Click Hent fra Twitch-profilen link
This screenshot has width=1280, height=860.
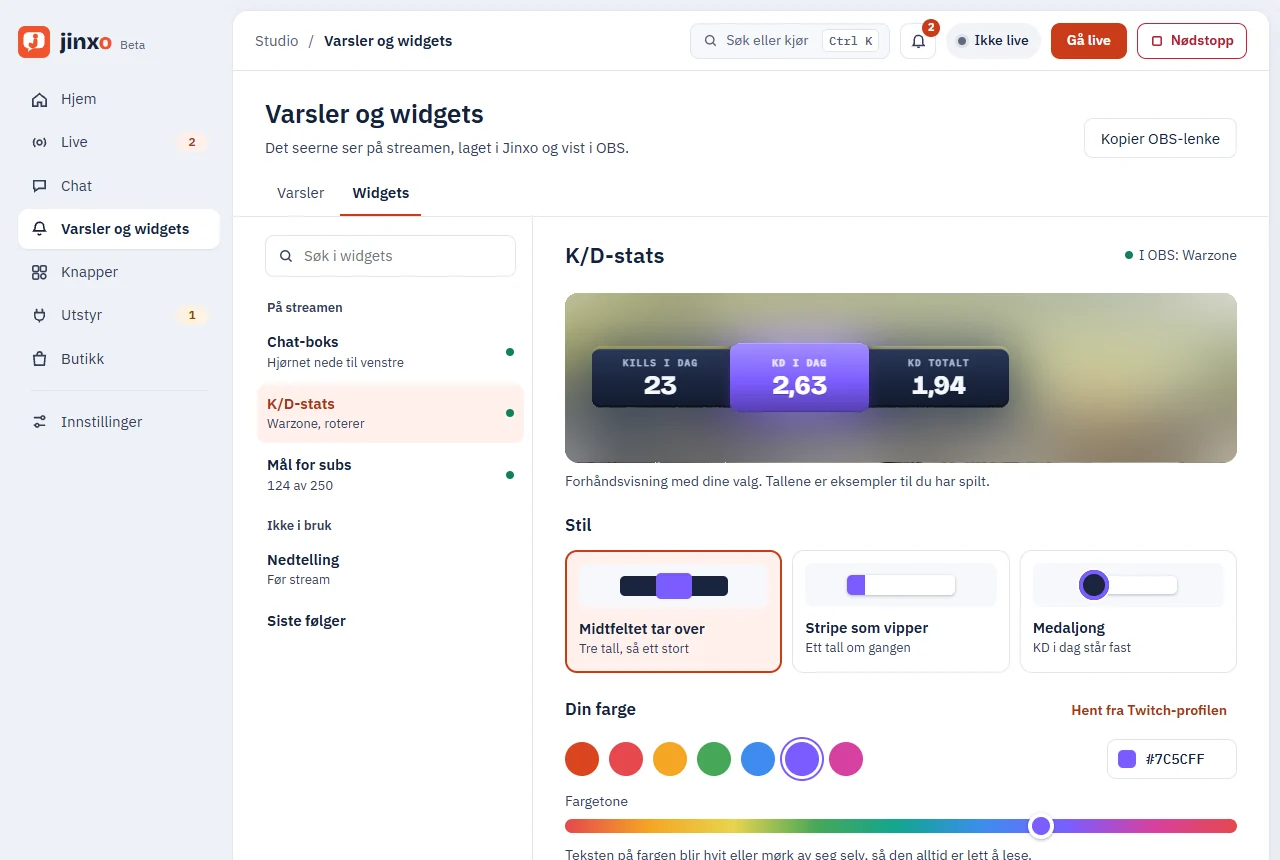[x=1149, y=710]
